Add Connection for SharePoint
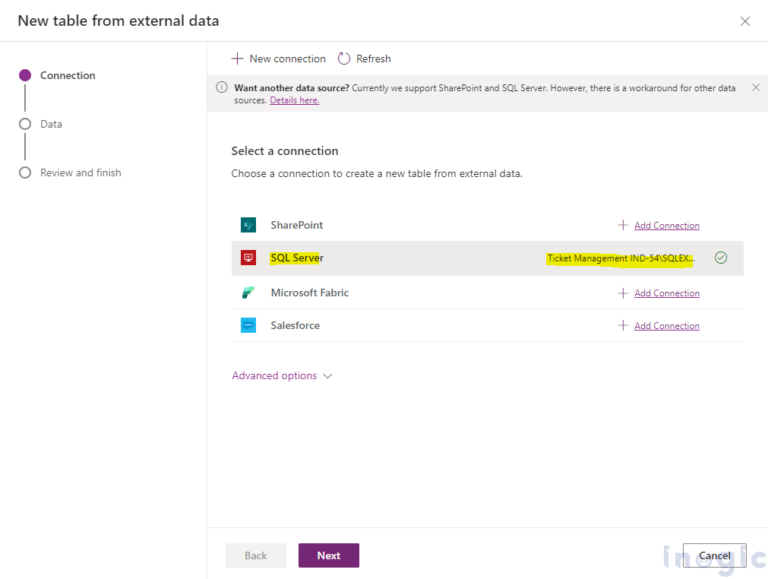 click(x=667, y=225)
